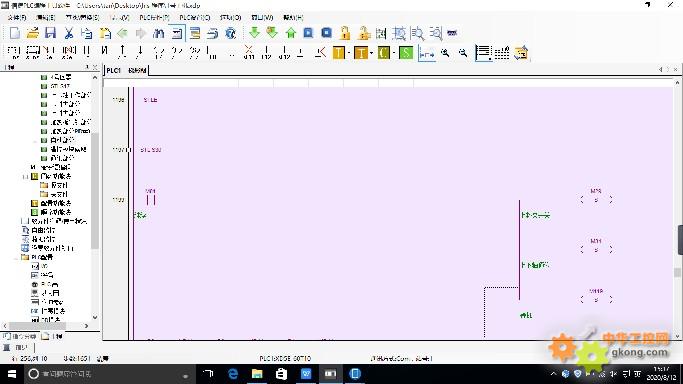Open a project with the folder icon
Viewport: 683px width, 384px height.
coord(33,33)
